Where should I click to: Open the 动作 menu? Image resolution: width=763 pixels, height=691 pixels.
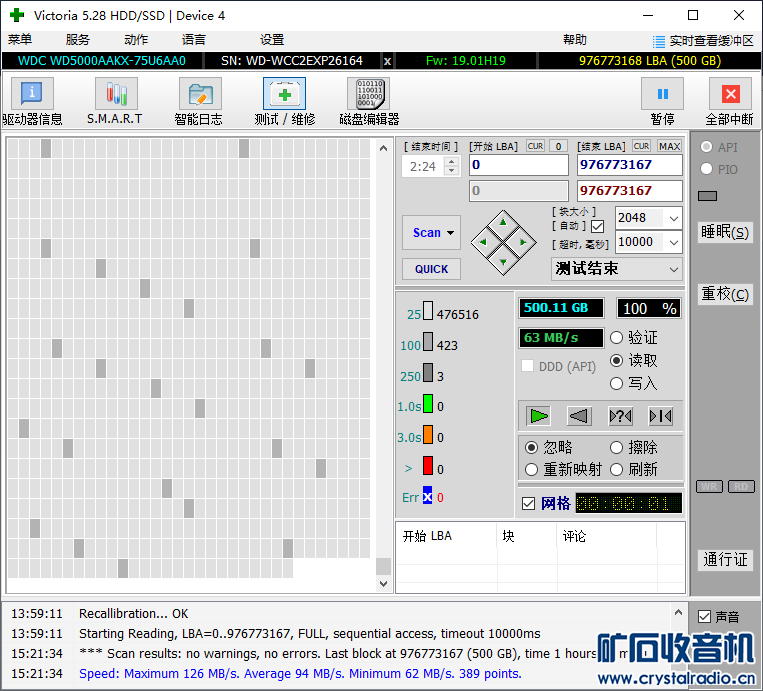pos(136,39)
